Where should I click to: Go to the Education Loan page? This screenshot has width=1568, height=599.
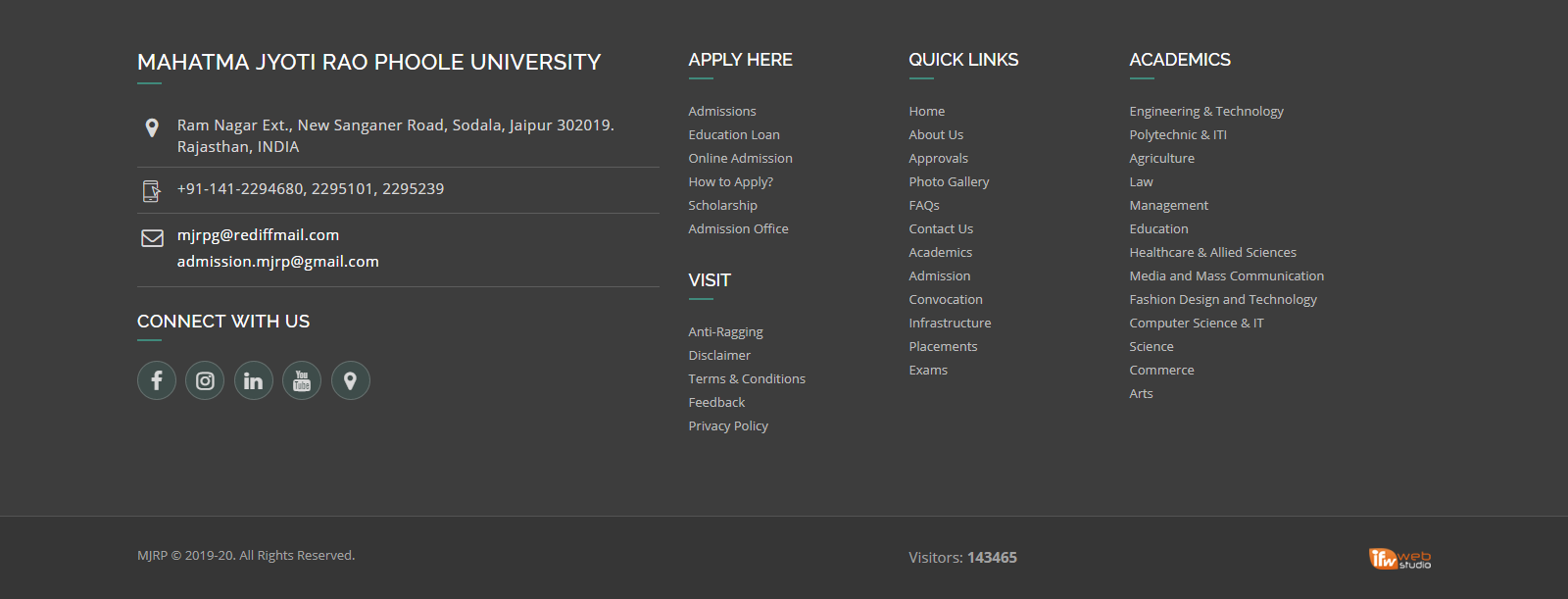(734, 135)
